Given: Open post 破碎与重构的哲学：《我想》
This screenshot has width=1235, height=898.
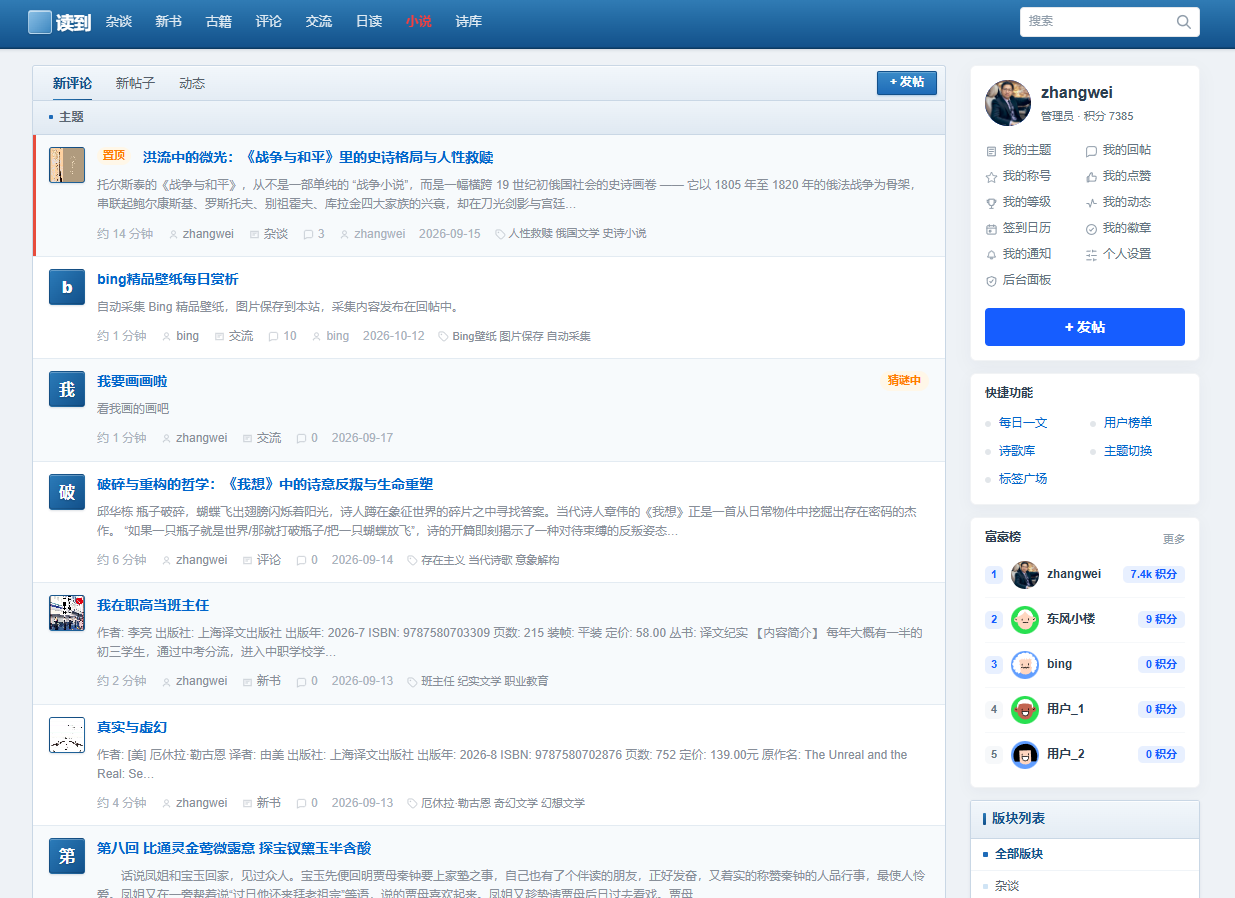Looking at the screenshot, I should click(265, 484).
